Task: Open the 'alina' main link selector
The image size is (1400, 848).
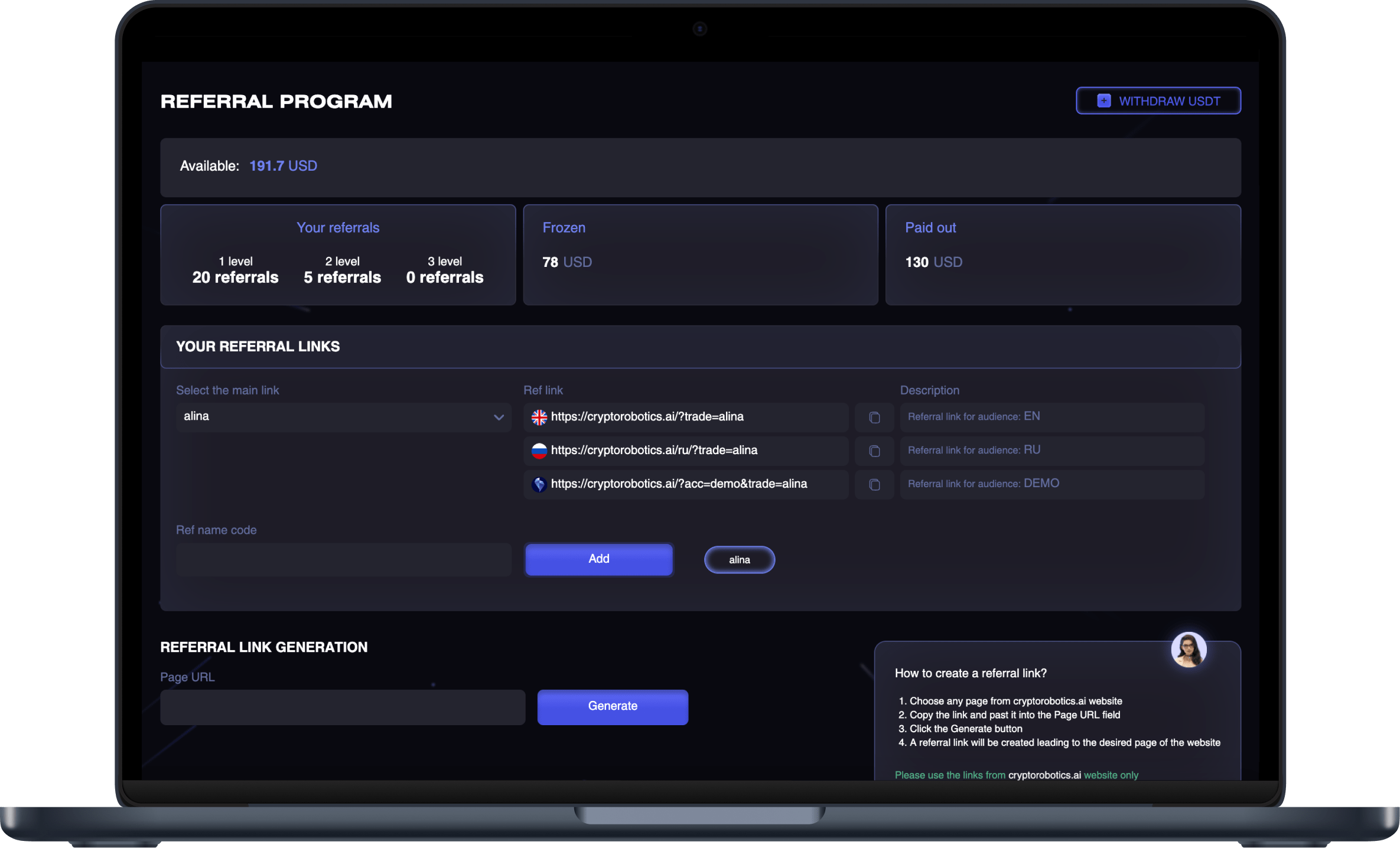Action: click(331, 417)
